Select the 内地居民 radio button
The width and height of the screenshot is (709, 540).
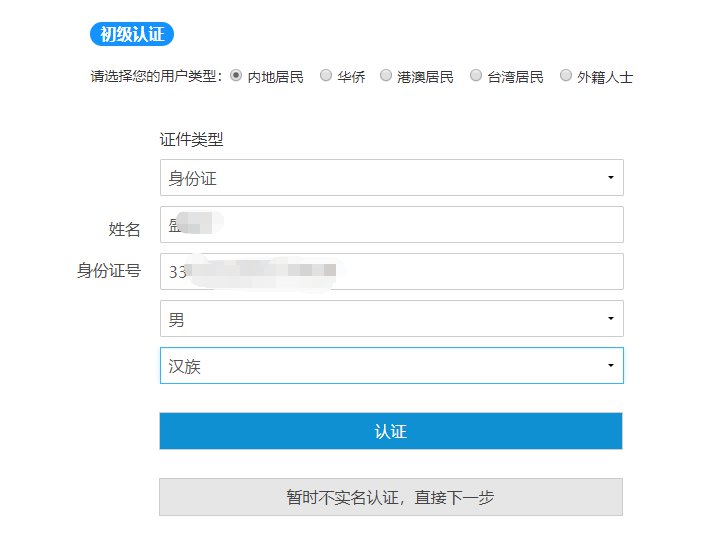(237, 75)
